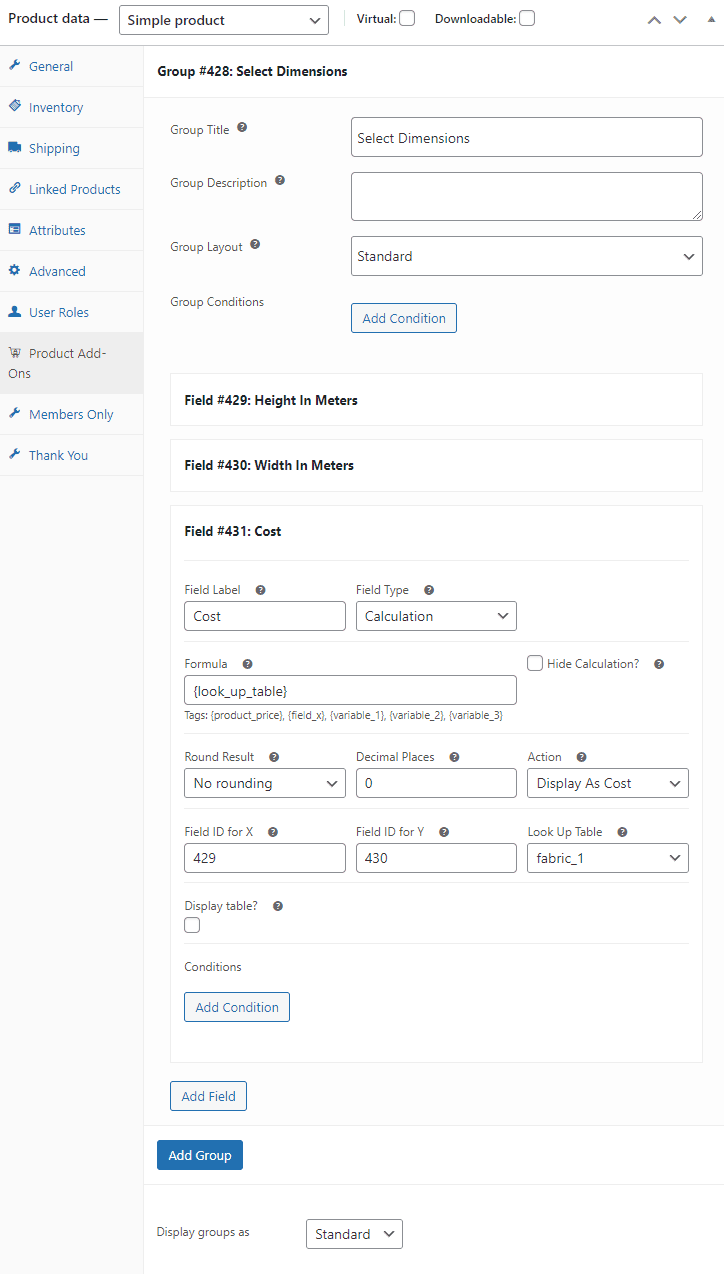Click the Shipping truck icon
The height and width of the screenshot is (1274, 724).
pos(16,148)
